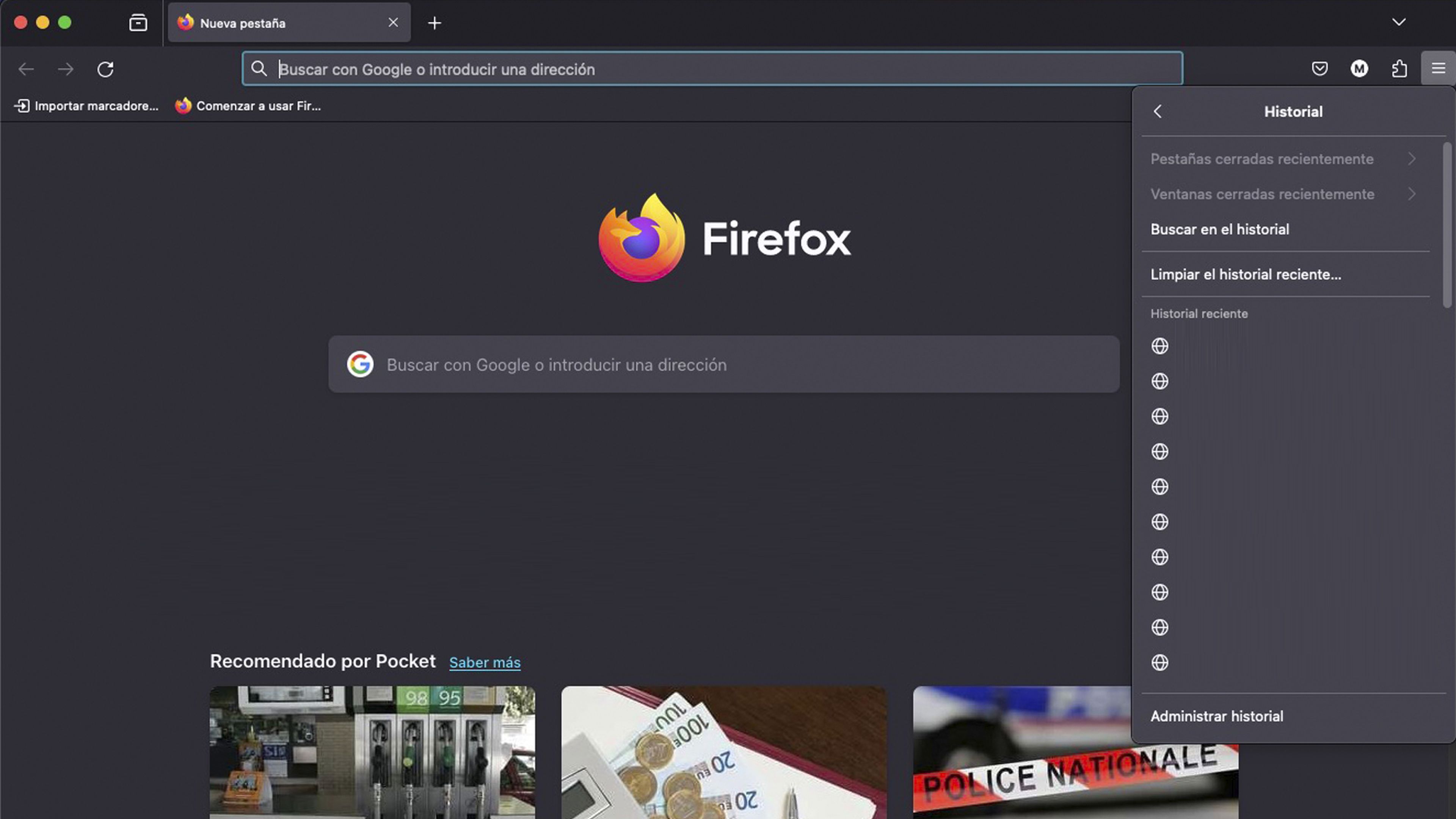The height and width of the screenshot is (819, 1456).
Task: Open the Extensions puzzle icon
Action: point(1399,69)
